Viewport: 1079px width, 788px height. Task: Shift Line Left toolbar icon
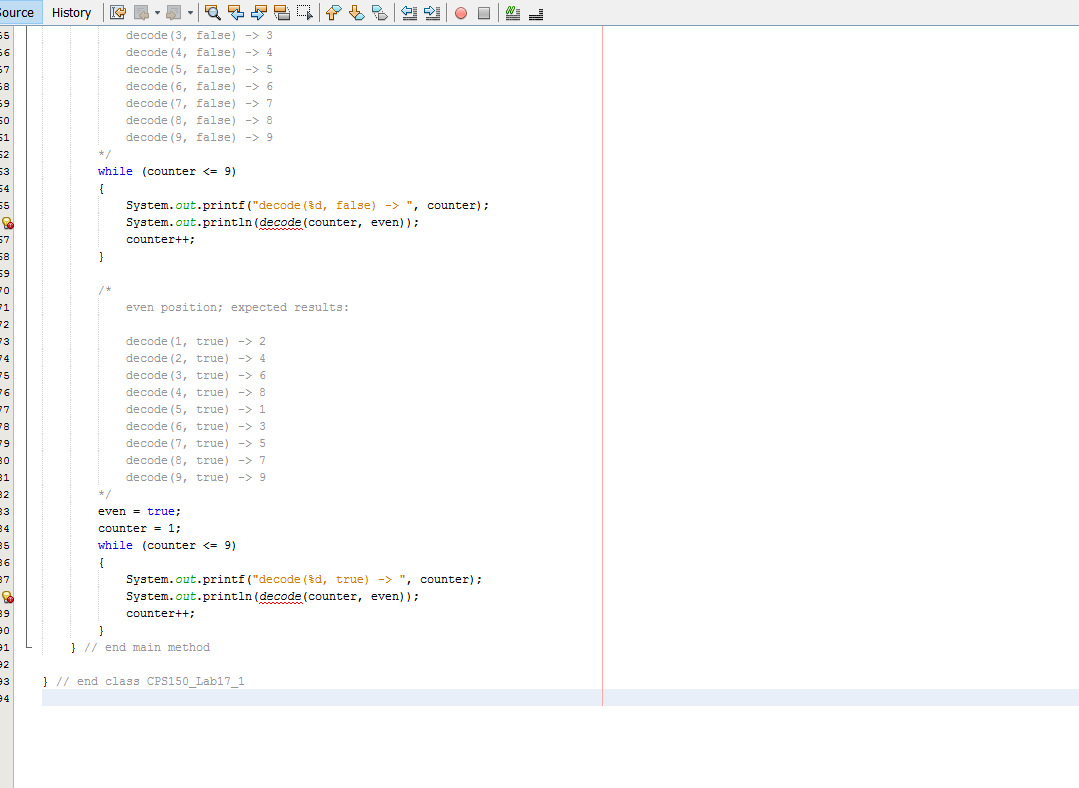pyautogui.click(x=409, y=12)
